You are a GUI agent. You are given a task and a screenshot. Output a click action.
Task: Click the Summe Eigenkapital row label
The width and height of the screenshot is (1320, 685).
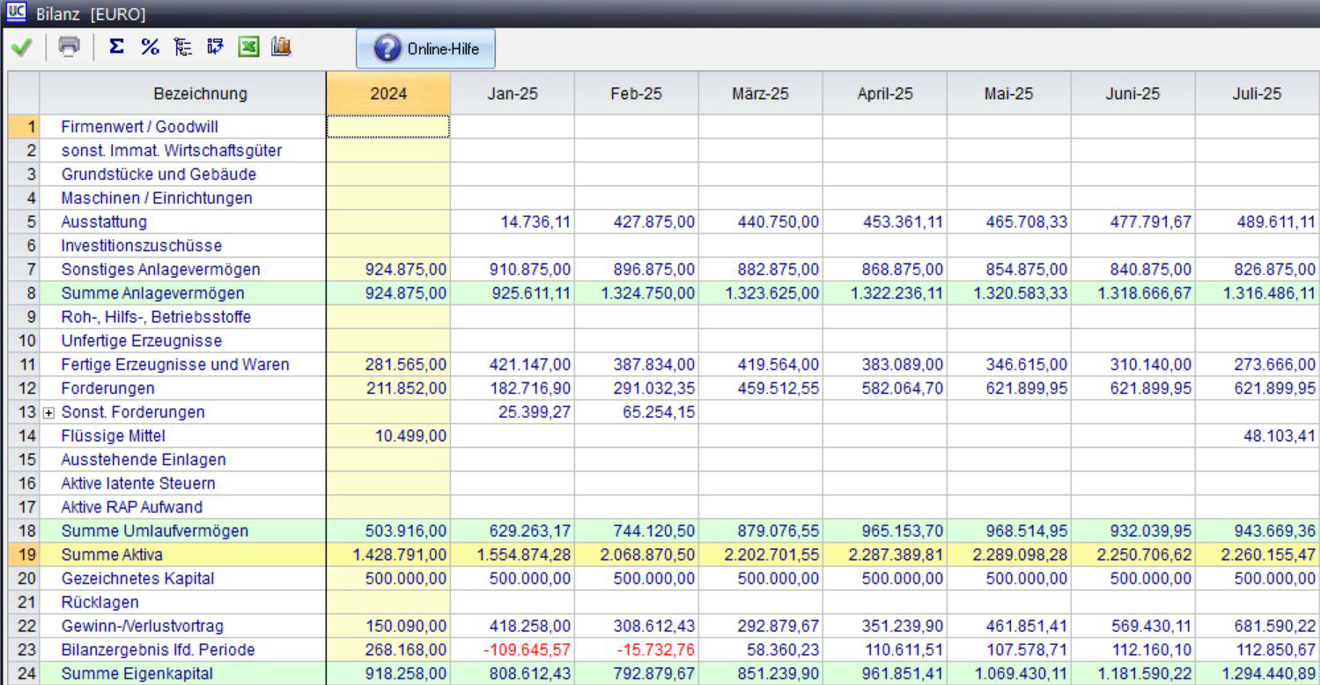(137, 674)
